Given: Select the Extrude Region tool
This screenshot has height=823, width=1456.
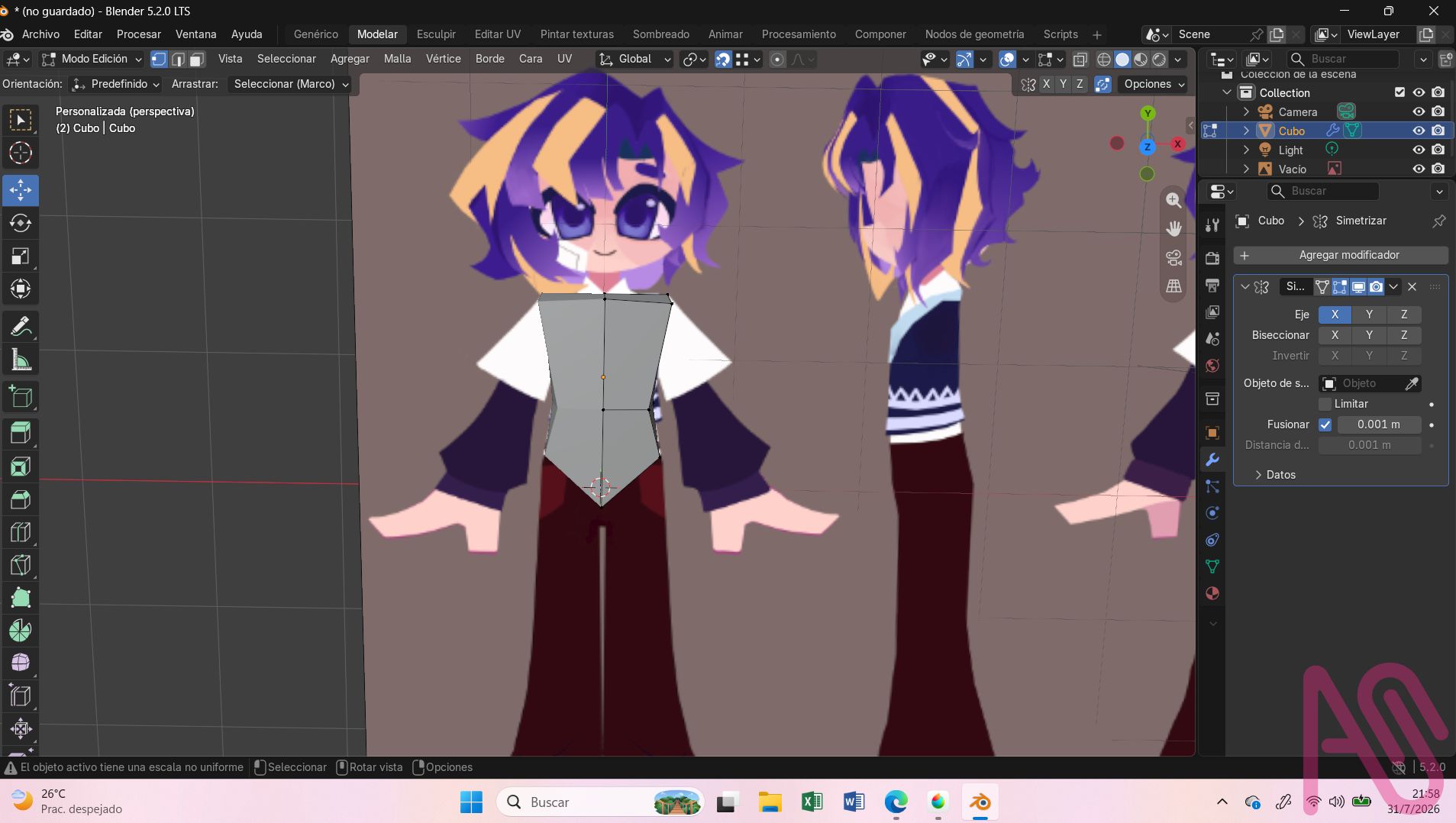Looking at the screenshot, I should [x=21, y=434].
